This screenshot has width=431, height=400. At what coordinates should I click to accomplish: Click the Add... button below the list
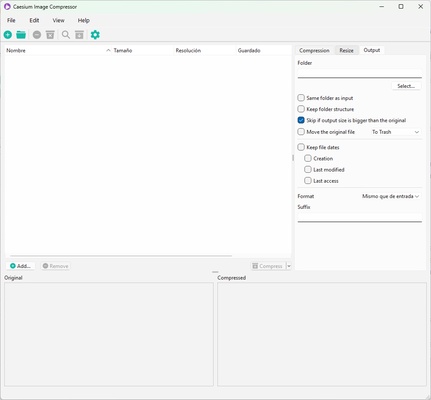(x=20, y=266)
